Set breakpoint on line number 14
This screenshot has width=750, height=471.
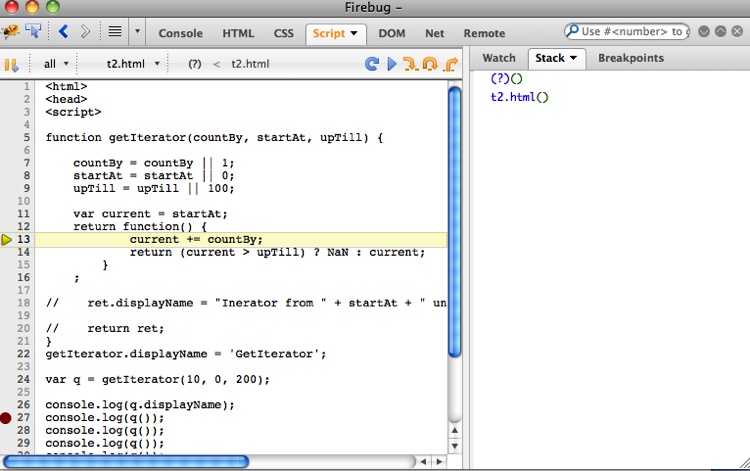[x=23, y=252]
